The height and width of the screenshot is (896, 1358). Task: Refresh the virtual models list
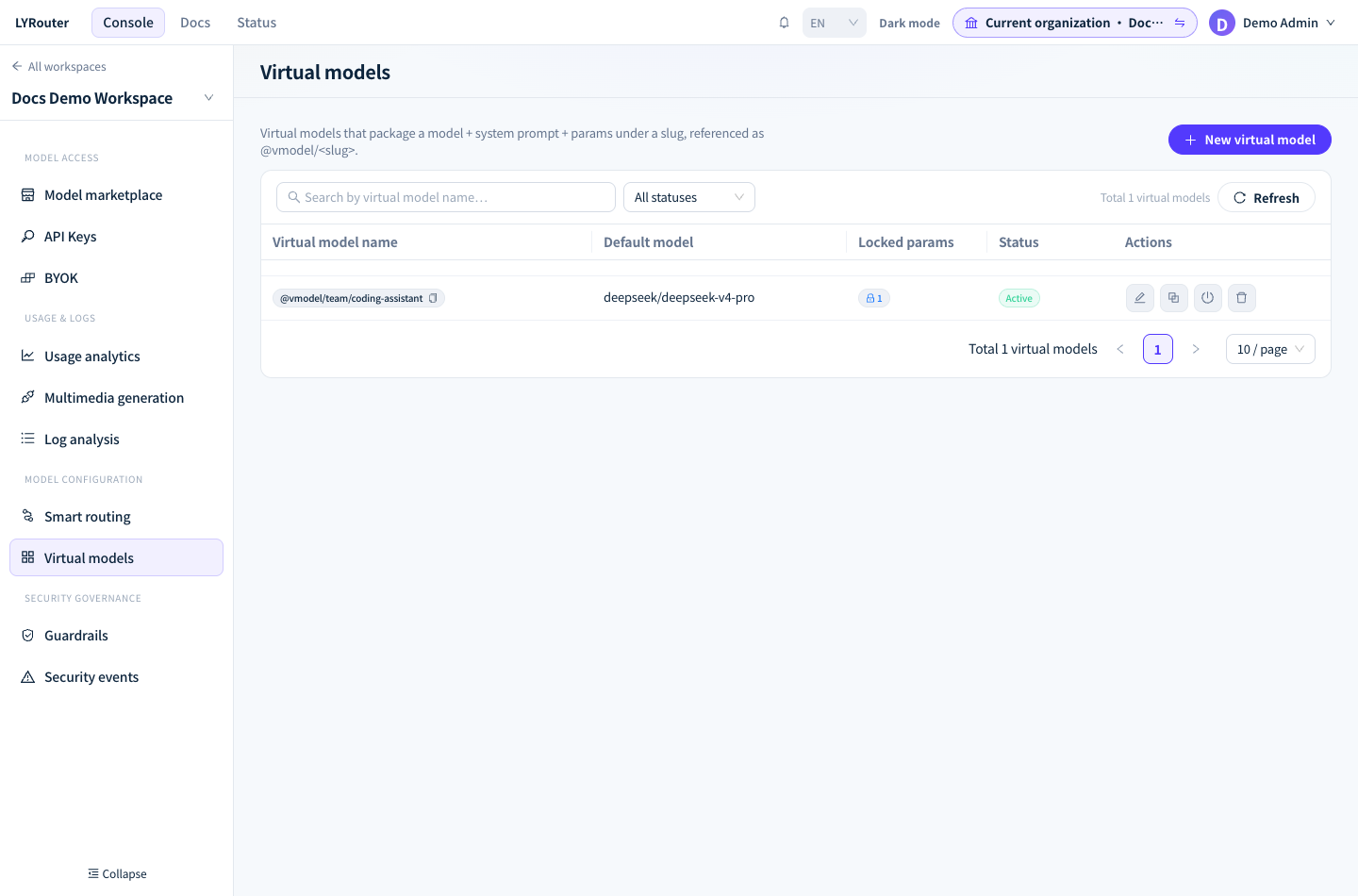click(x=1267, y=197)
